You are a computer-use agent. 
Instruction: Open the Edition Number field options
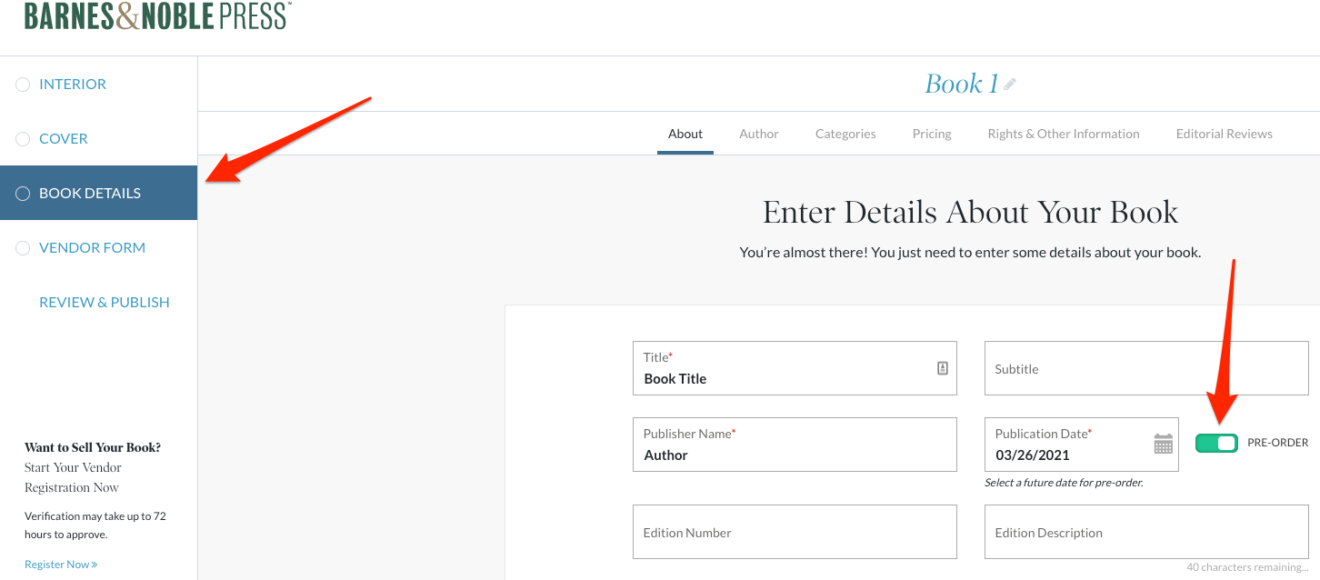794,531
